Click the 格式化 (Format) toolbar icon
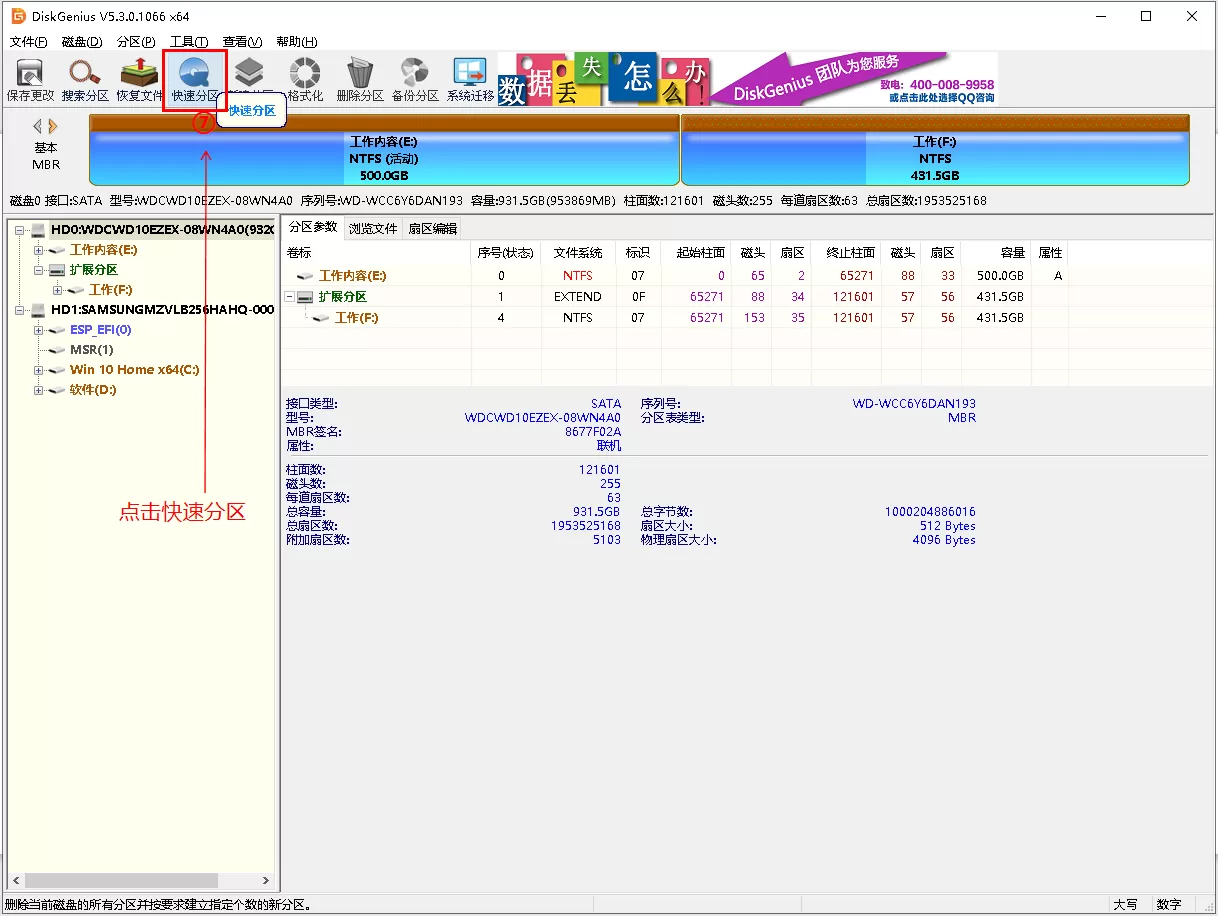 (x=305, y=80)
